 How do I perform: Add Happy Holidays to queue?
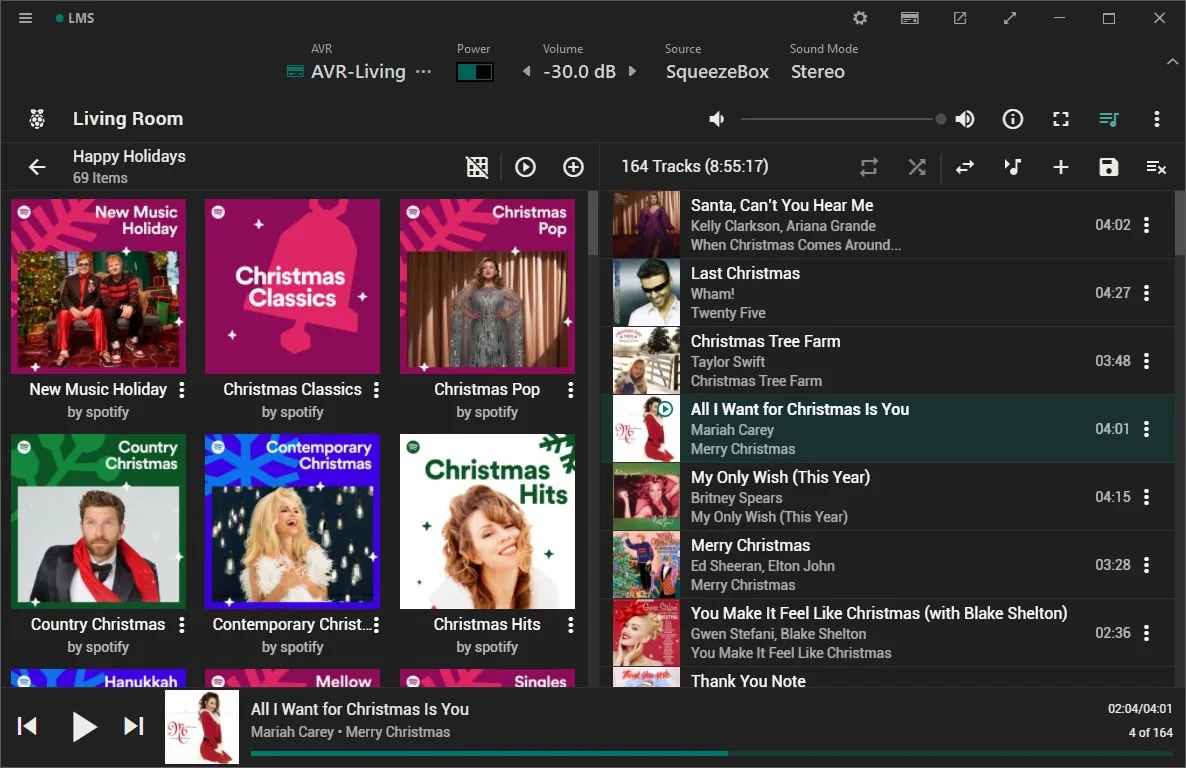click(573, 167)
